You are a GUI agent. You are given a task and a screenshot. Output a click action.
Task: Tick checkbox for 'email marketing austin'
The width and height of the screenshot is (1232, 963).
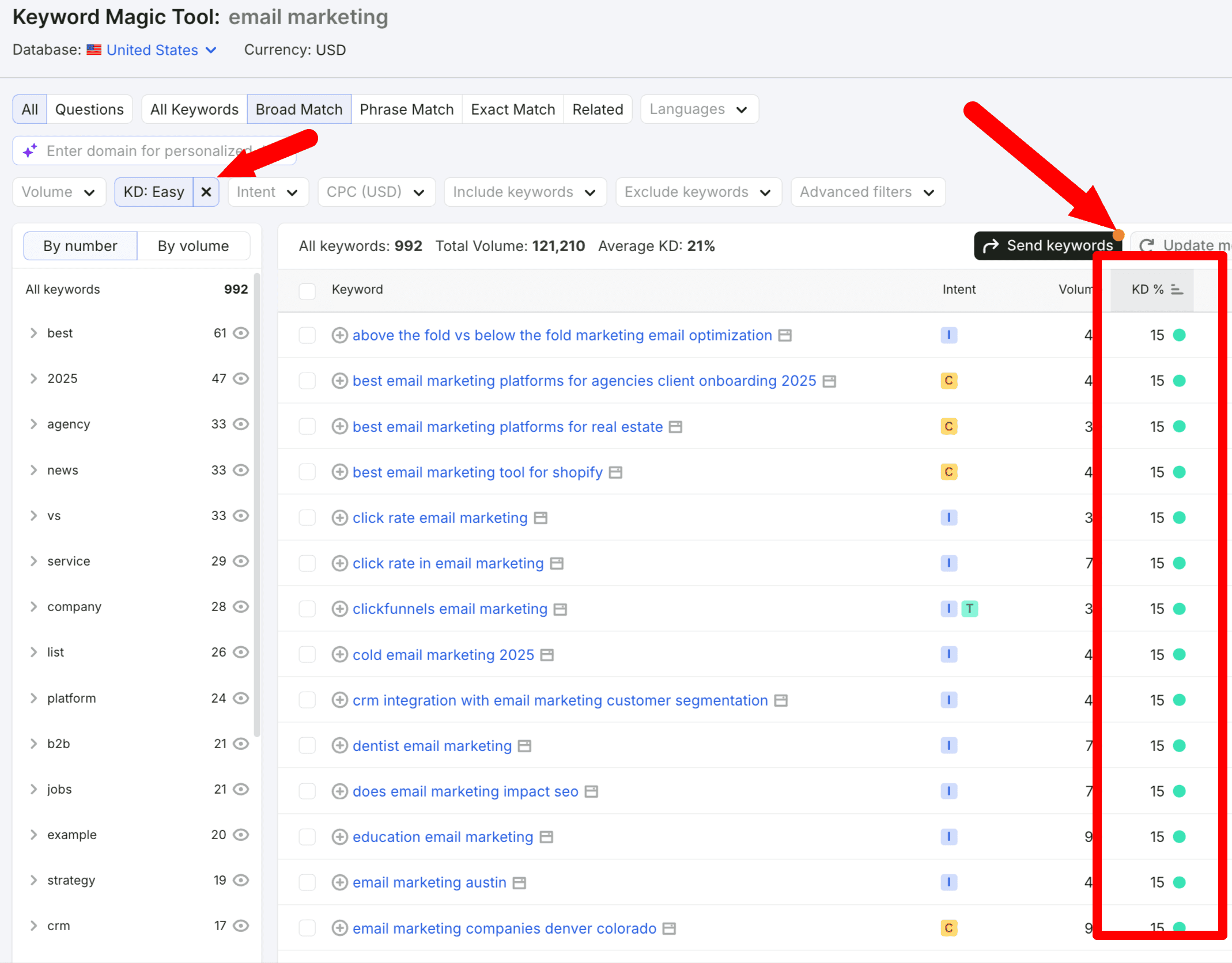coord(307,882)
